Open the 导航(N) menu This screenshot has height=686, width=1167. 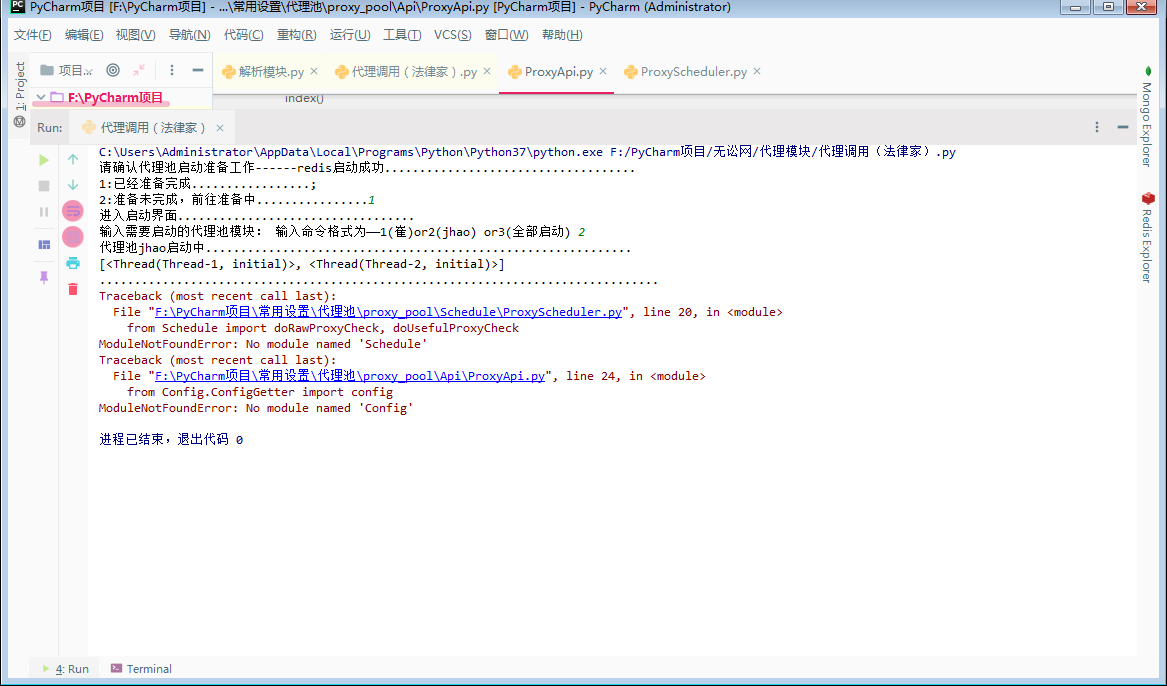(x=189, y=35)
